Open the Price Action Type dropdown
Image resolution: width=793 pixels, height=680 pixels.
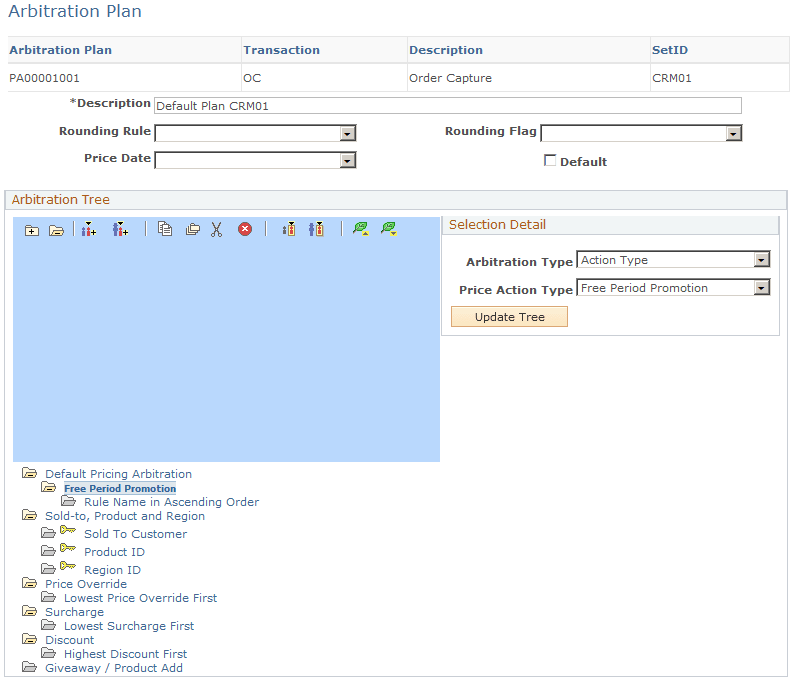click(673, 288)
